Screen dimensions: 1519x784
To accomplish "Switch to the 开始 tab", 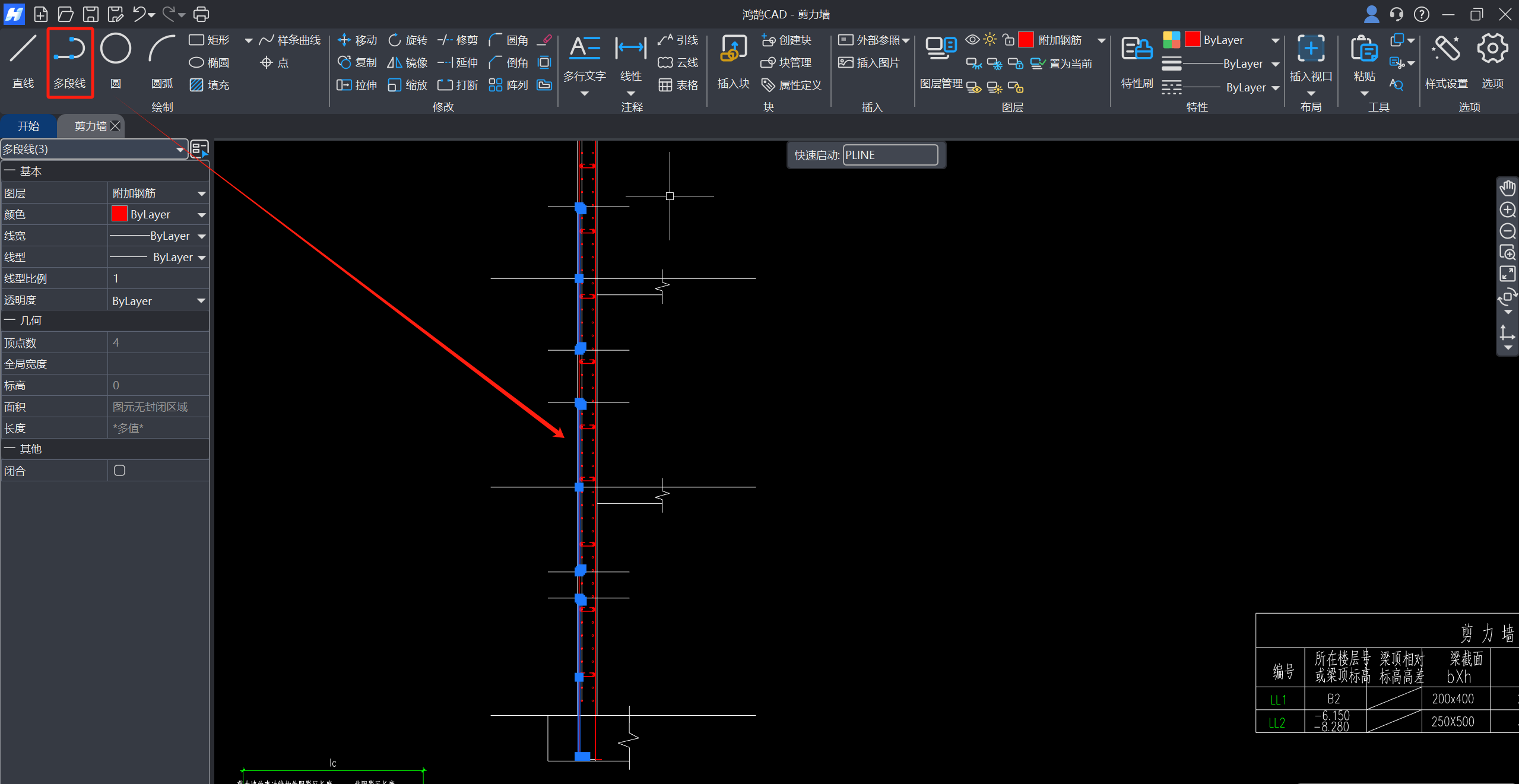I will tap(28, 126).
